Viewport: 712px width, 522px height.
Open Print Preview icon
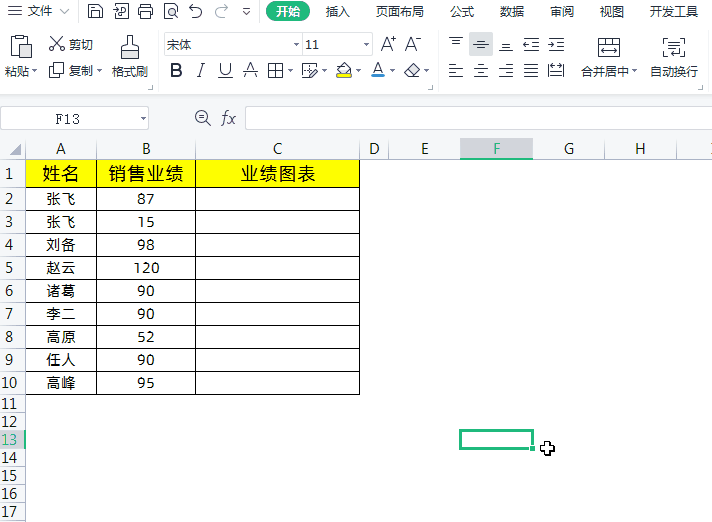(171, 11)
